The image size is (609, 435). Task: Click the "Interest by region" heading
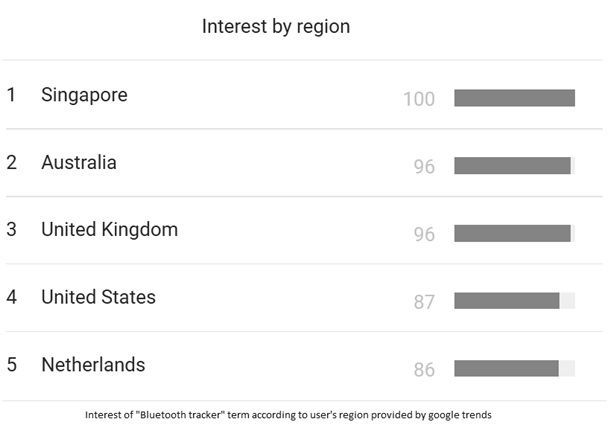tap(276, 26)
